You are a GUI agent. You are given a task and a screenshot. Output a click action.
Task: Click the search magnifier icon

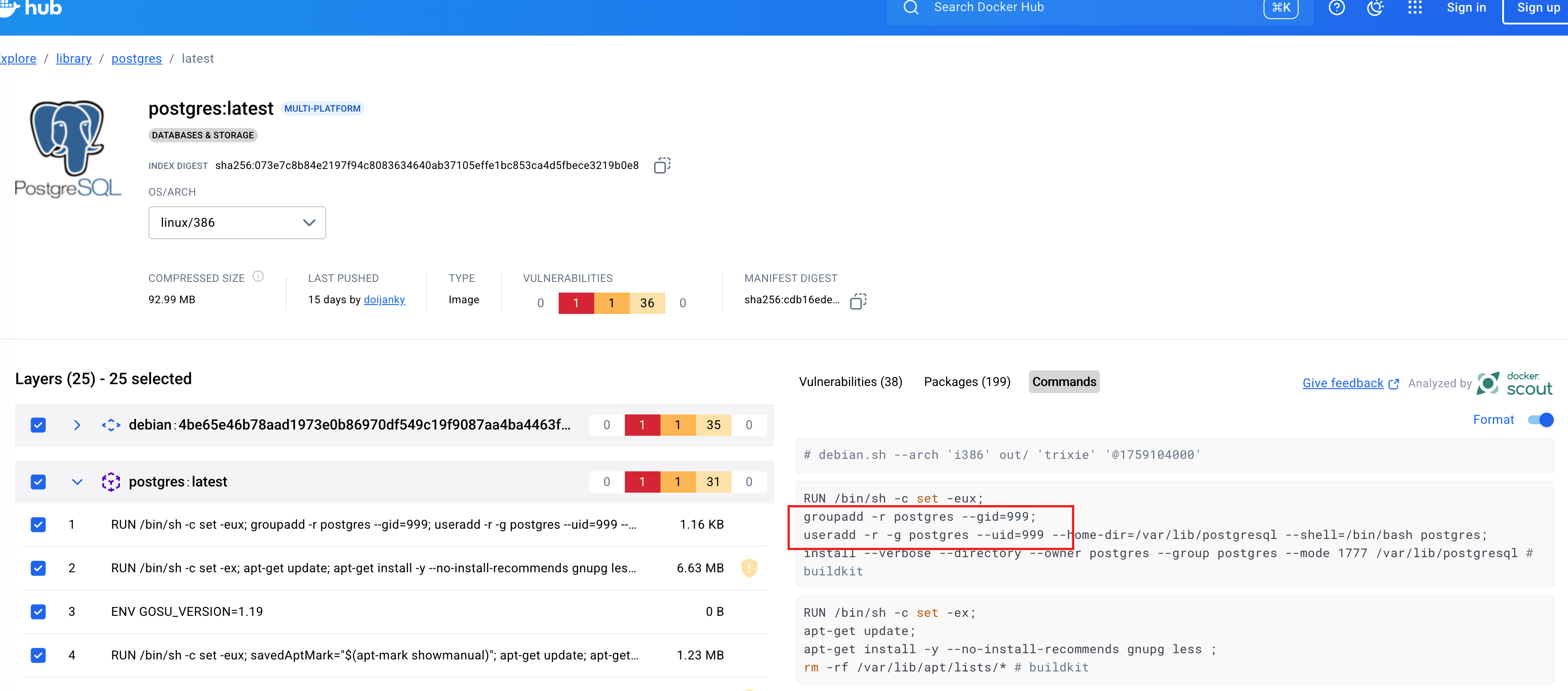(911, 7)
